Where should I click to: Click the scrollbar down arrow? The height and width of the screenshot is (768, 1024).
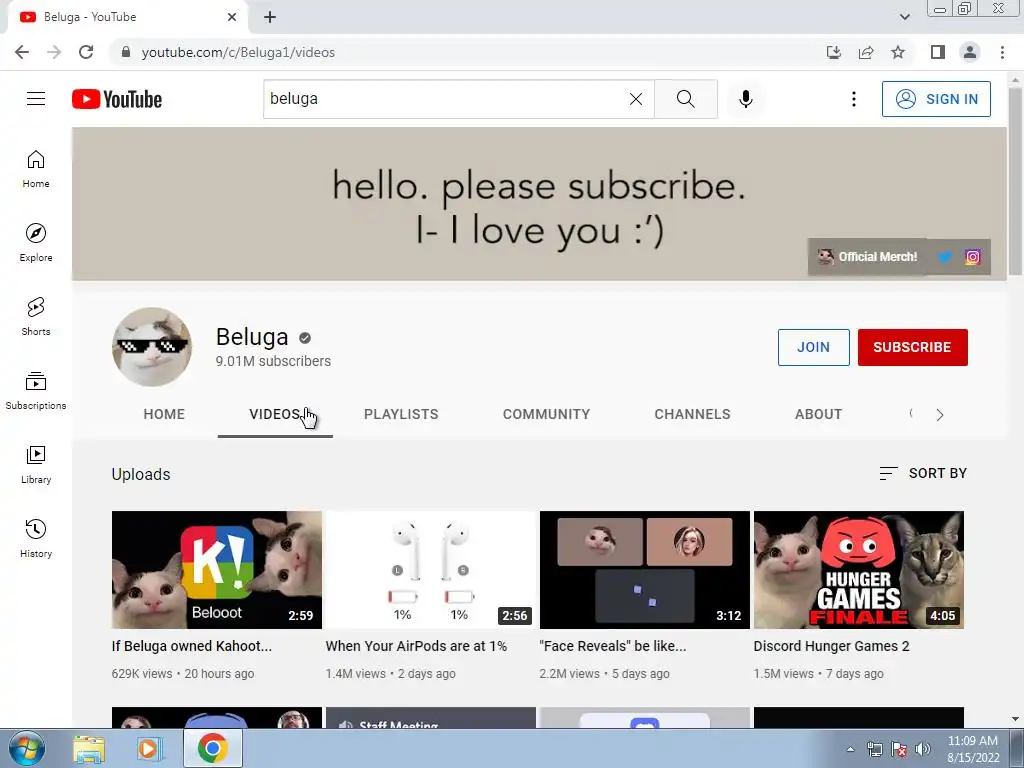click(1015, 719)
